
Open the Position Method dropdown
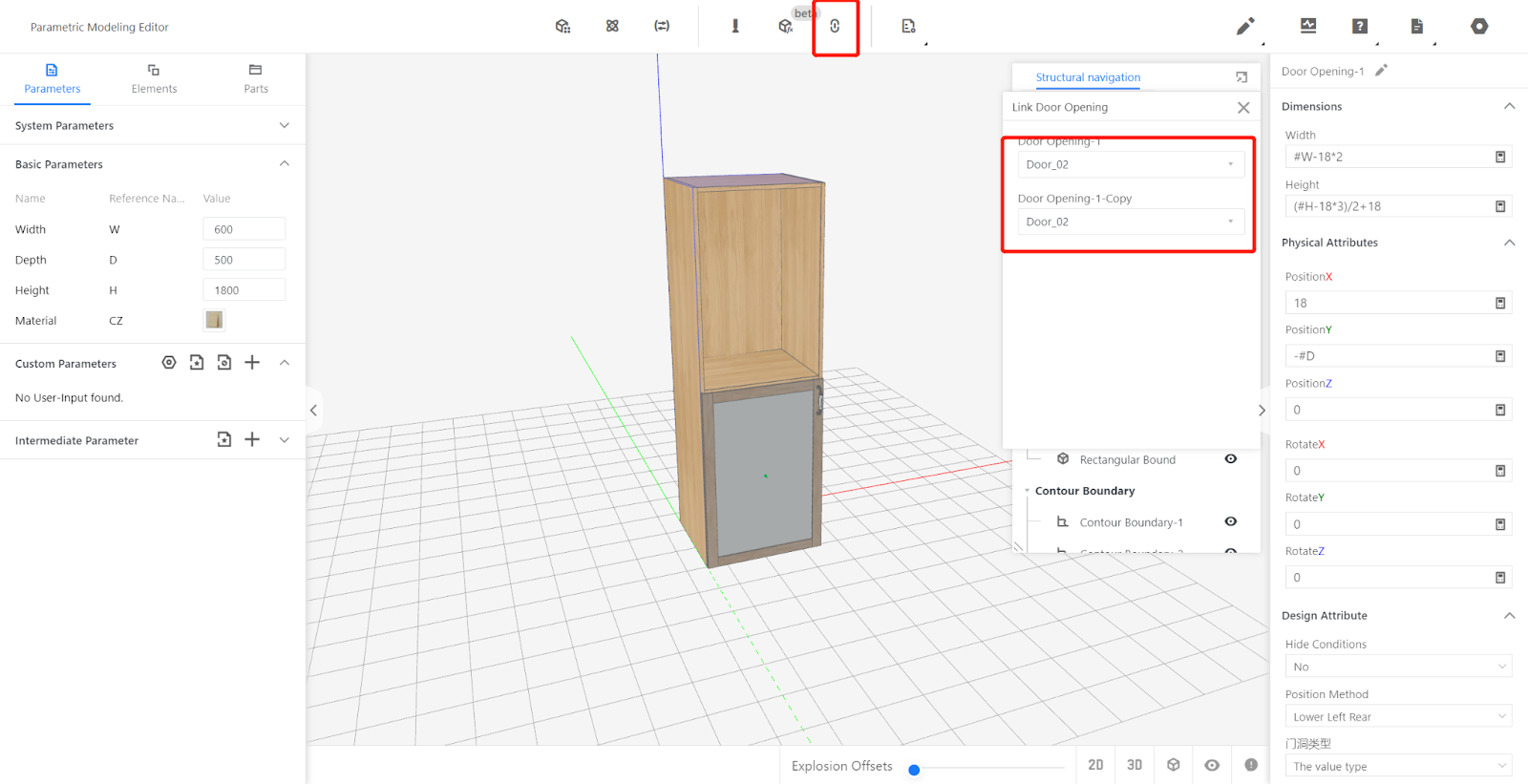pos(1397,717)
